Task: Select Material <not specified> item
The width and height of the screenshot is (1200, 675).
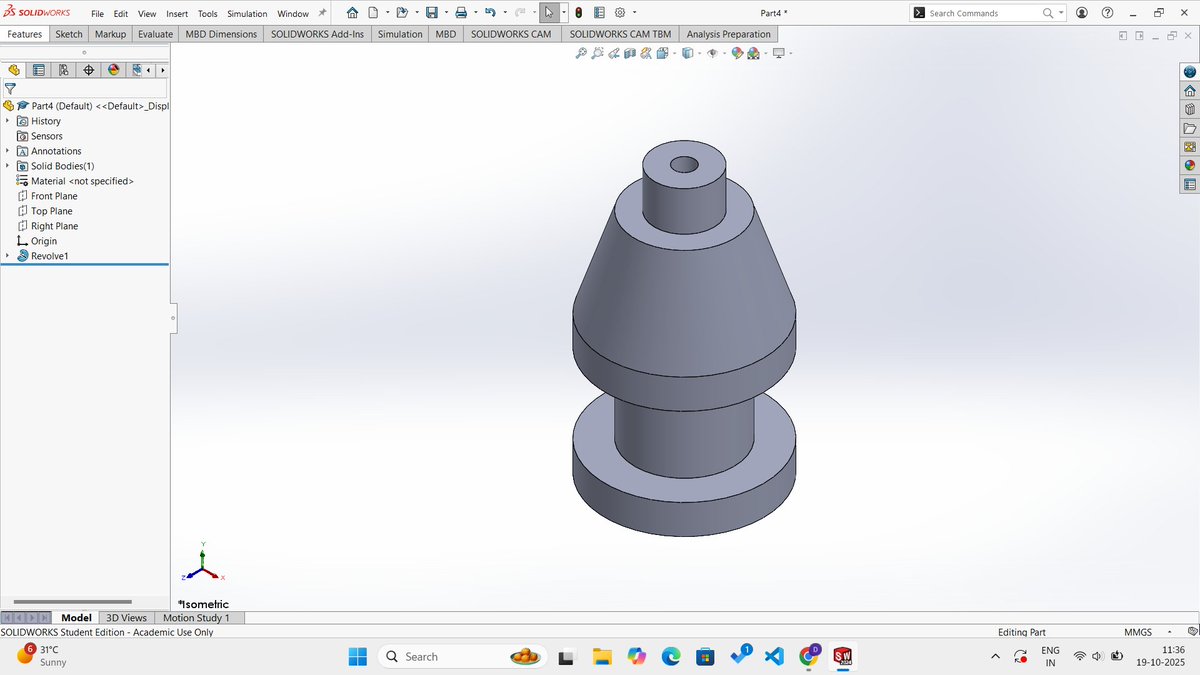Action: pos(82,181)
